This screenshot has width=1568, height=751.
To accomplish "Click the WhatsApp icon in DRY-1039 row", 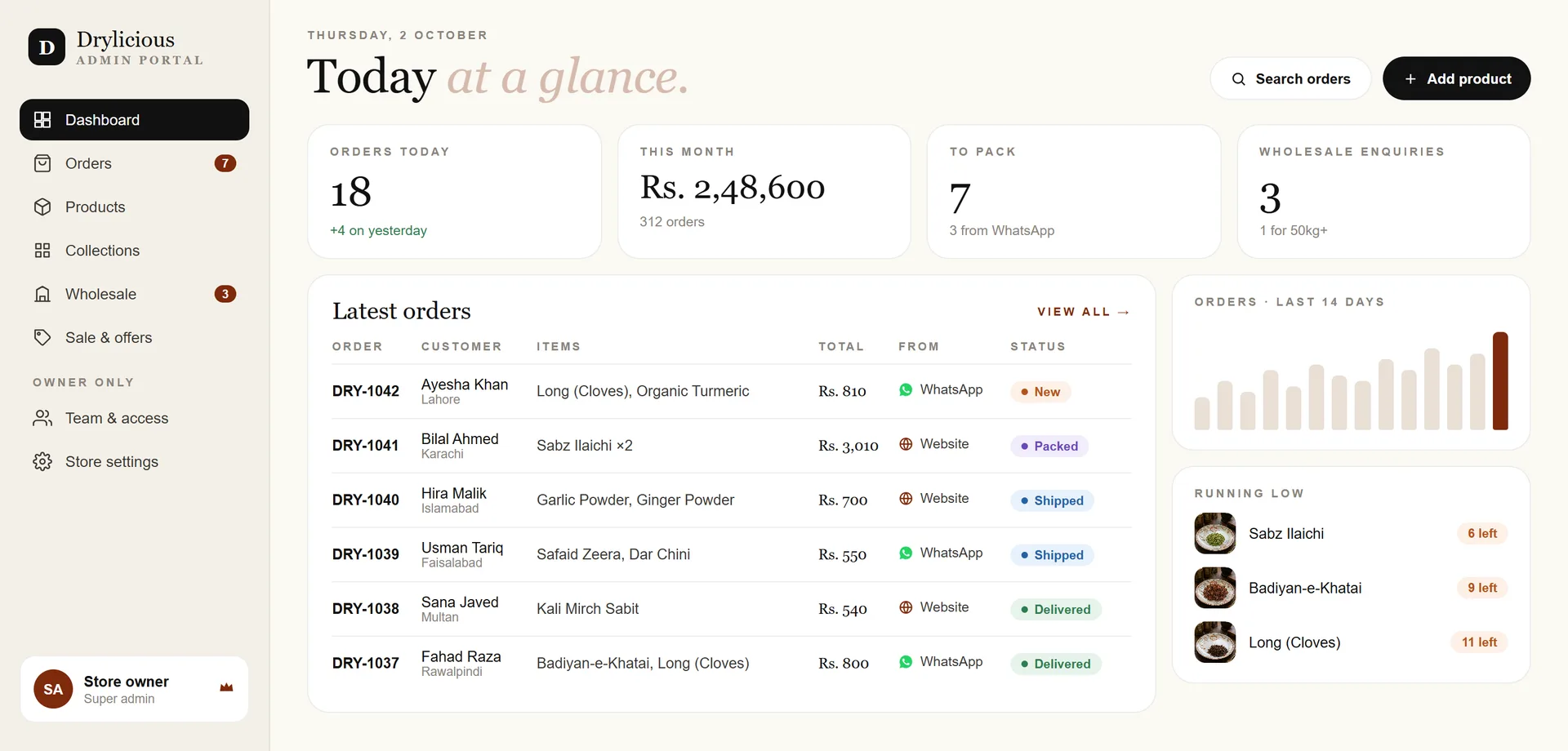I will 906,553.
